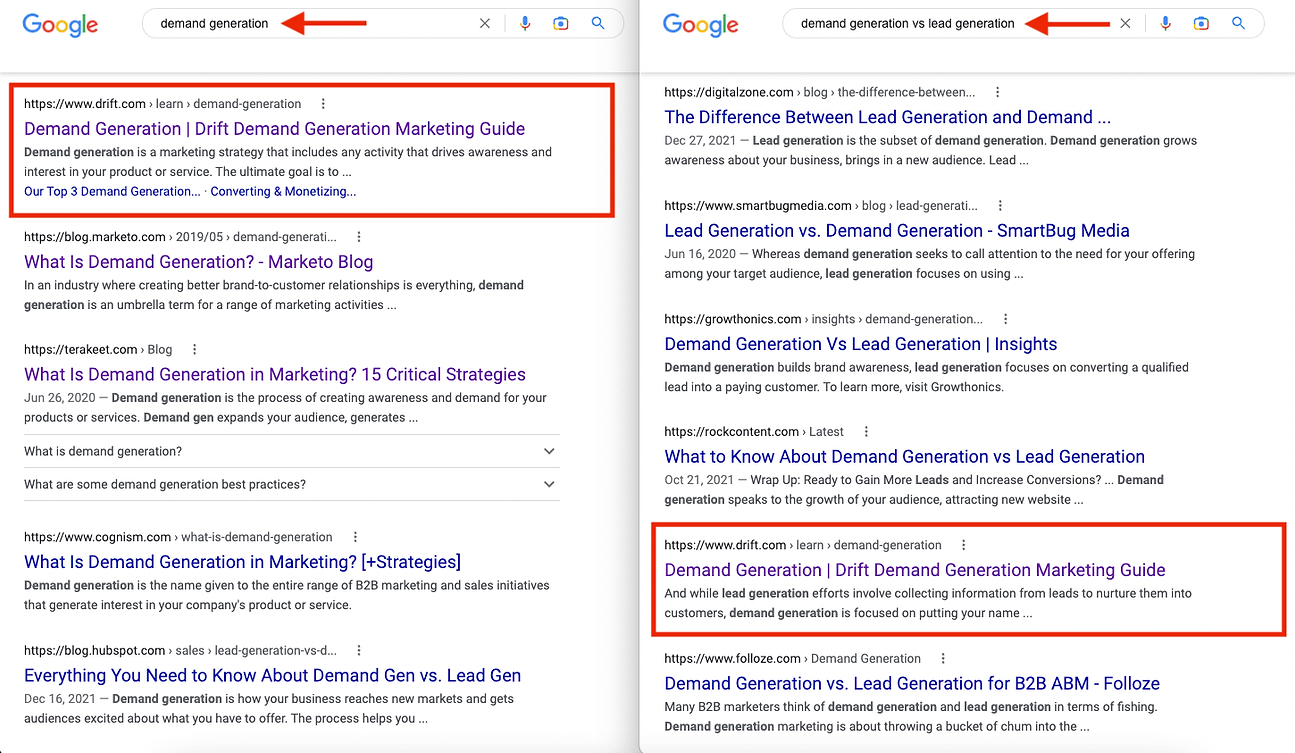This screenshot has height=753, width=1295.
Task: Open Cognism '[+Strategies]' result
Action: [242, 562]
